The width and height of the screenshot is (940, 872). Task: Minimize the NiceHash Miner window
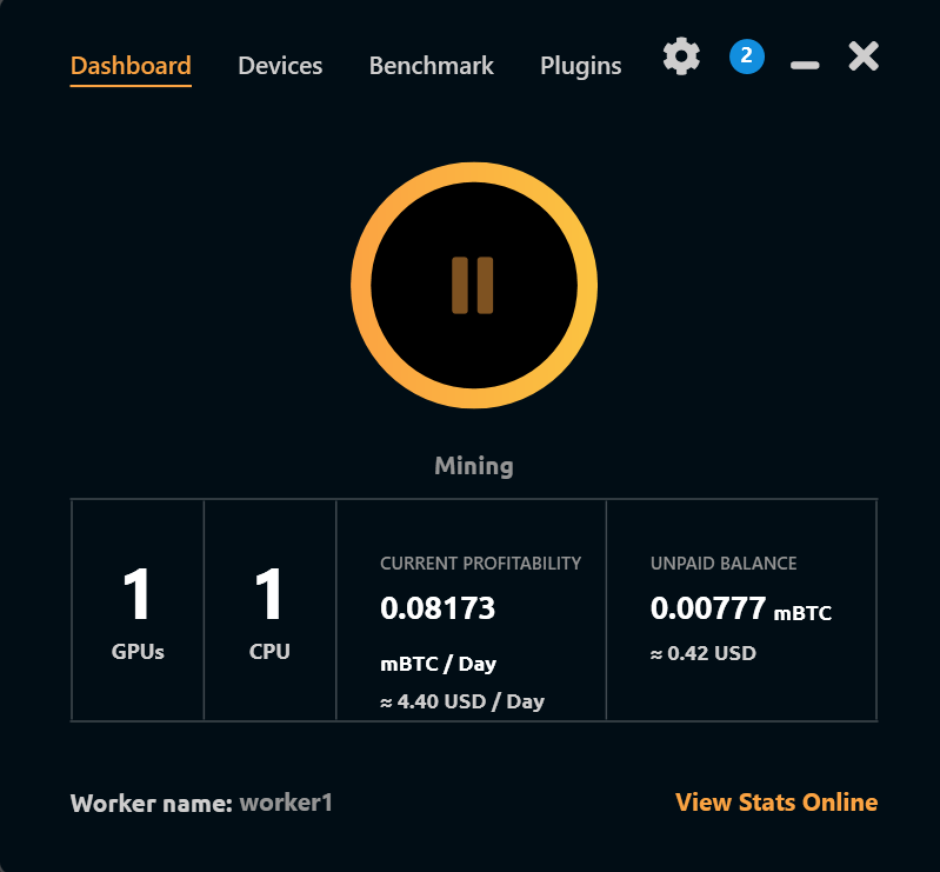point(804,60)
